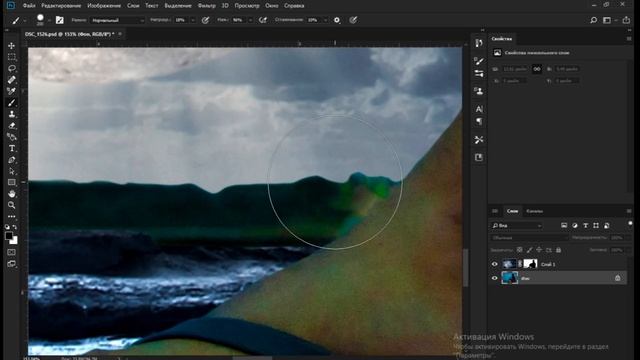Change the screen mode

(x=11, y=264)
